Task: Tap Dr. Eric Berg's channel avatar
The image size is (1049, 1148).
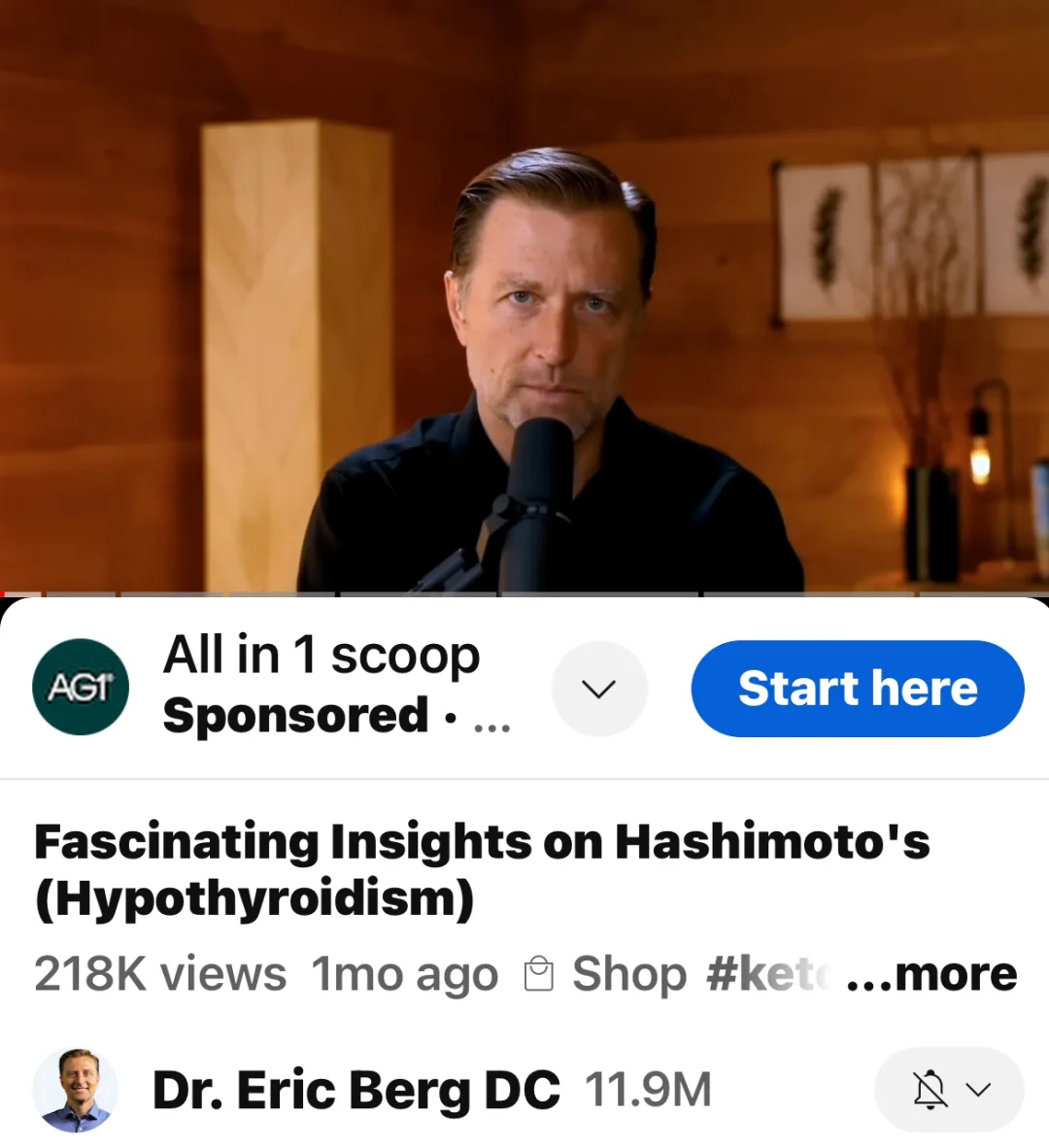Action: click(76, 1090)
